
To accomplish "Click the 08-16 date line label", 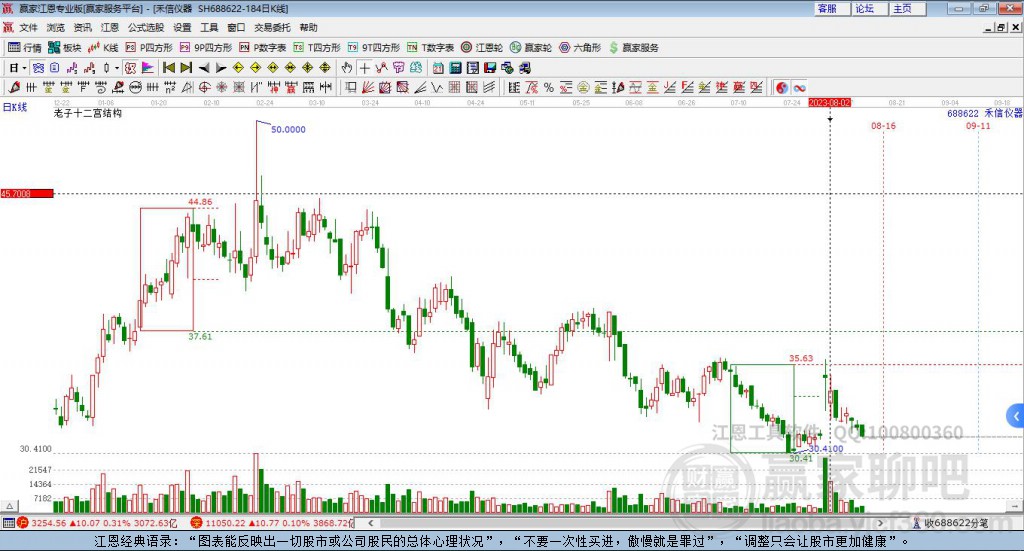I will tap(883, 125).
